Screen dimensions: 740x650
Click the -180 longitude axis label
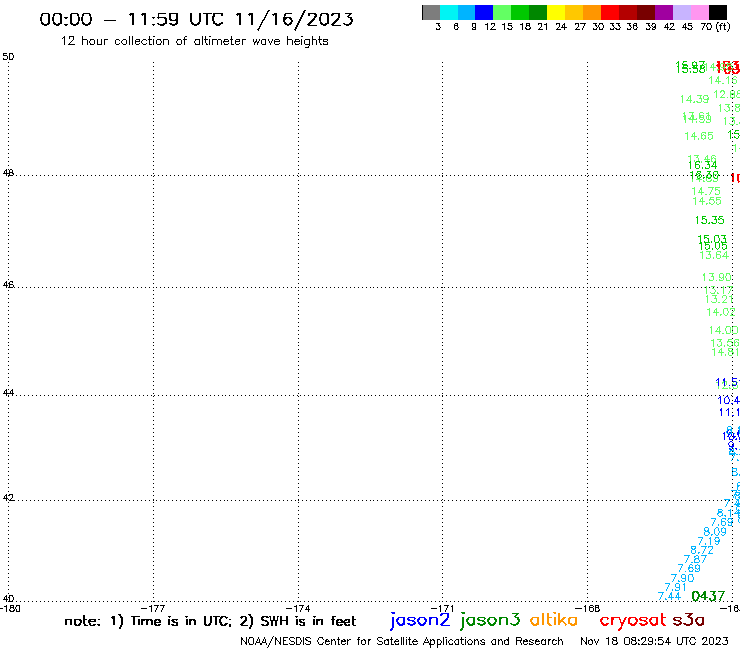tap(10, 608)
